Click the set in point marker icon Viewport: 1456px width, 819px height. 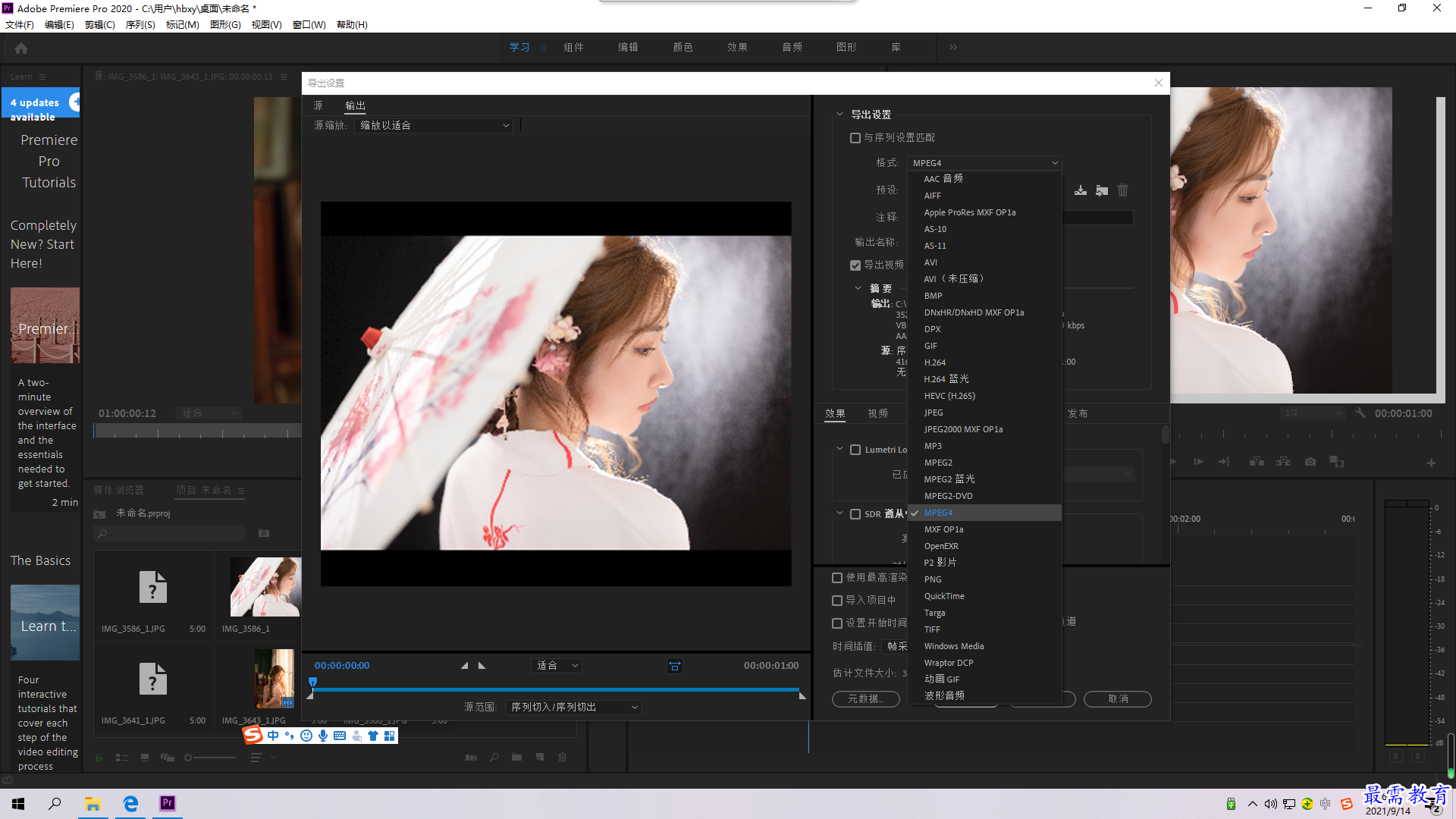[x=464, y=666]
